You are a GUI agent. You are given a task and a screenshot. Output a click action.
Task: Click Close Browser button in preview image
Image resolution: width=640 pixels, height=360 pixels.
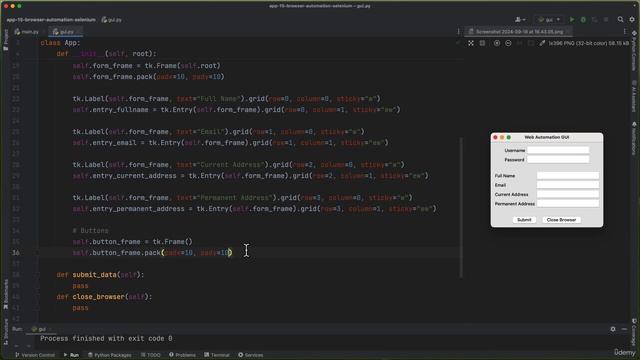point(561,220)
